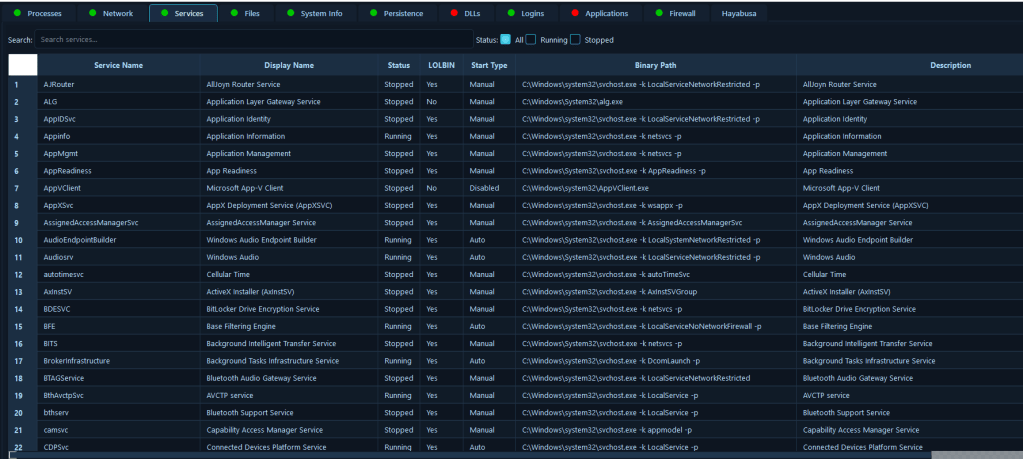Toggle the All status filter checkbox
Viewport: 1023px width, 459px height.
(x=505, y=40)
